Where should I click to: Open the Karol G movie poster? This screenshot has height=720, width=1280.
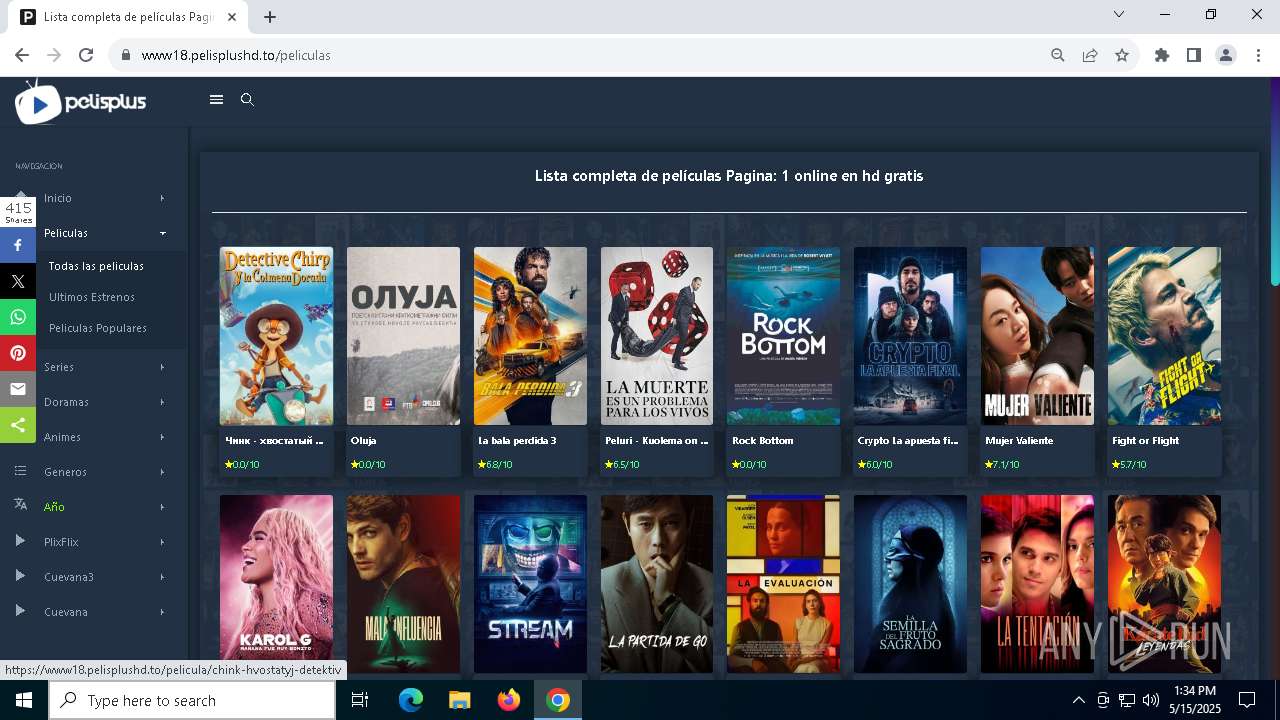point(276,584)
